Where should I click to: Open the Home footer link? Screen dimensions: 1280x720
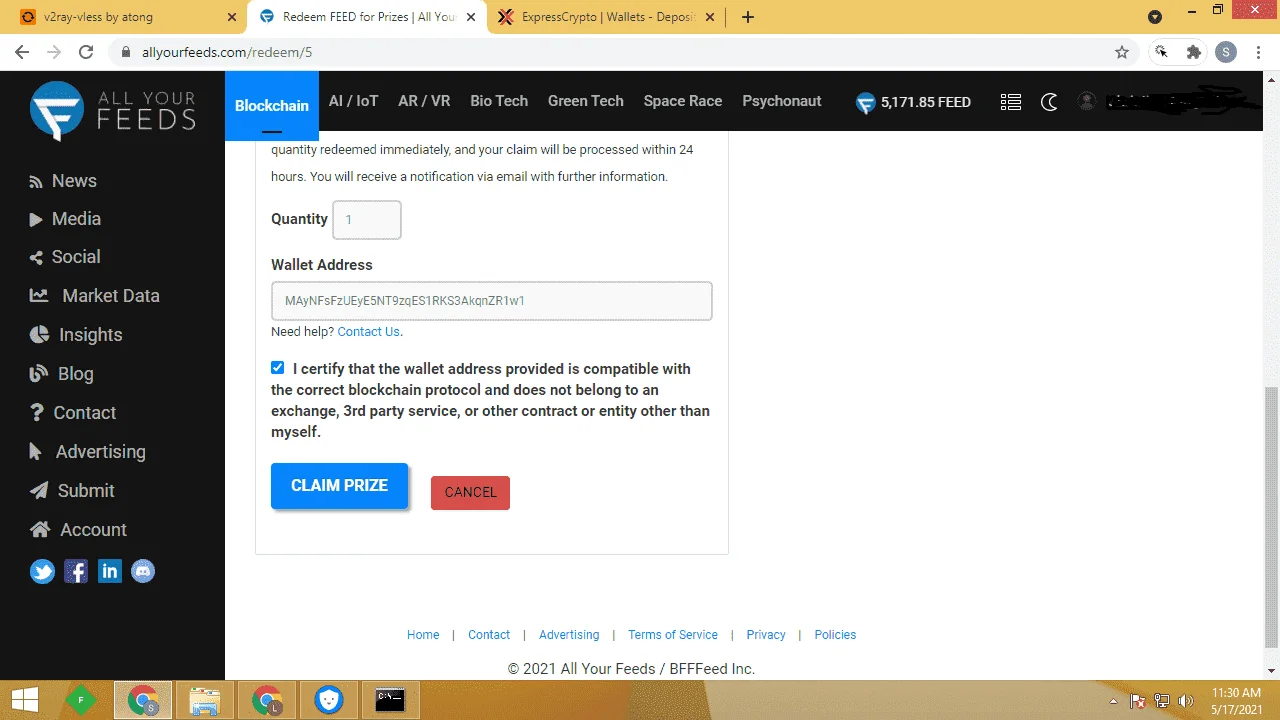(x=423, y=635)
